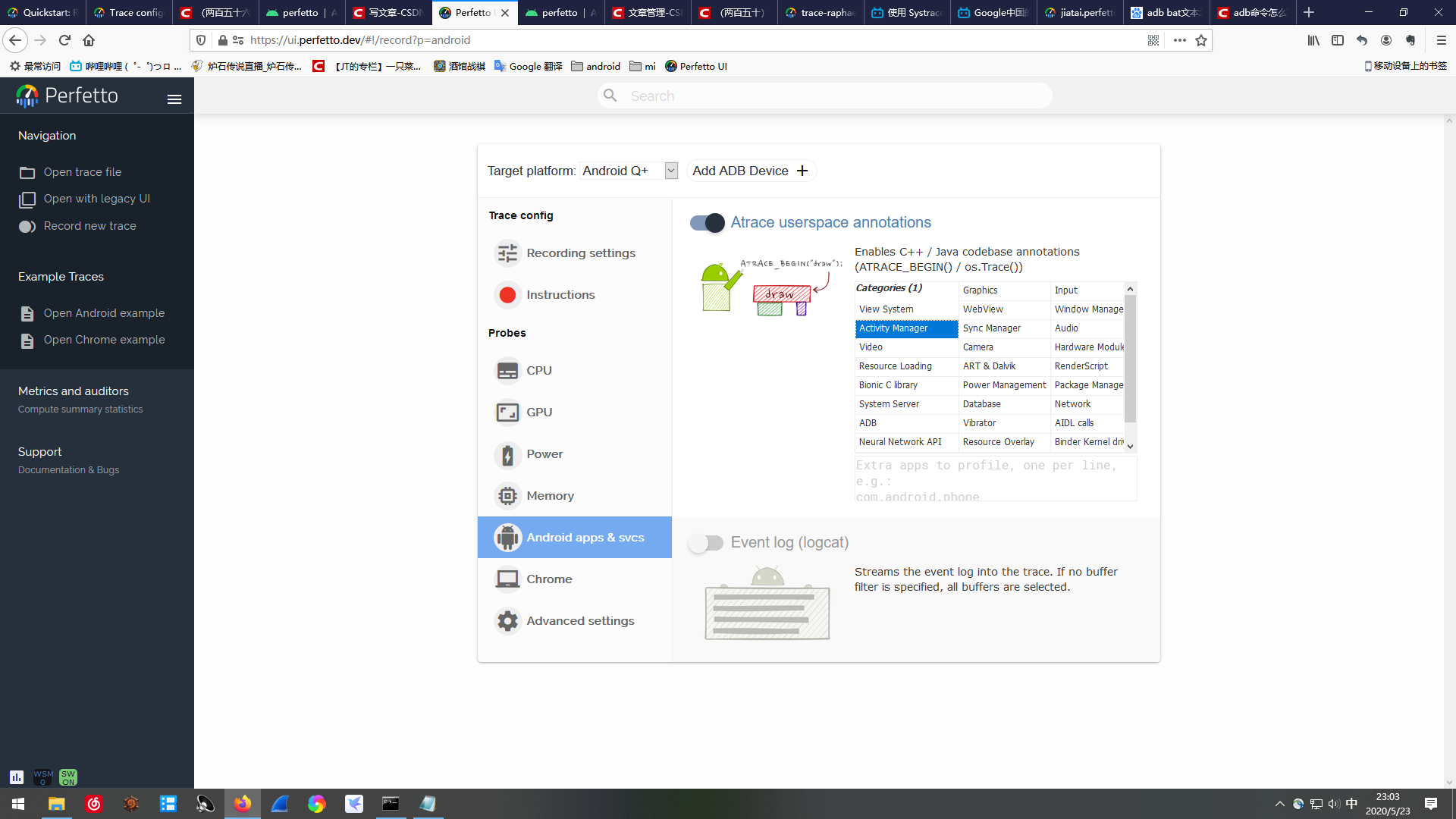Open Advanced settings gear section
Image resolution: width=1456 pixels, height=819 pixels.
tap(579, 621)
